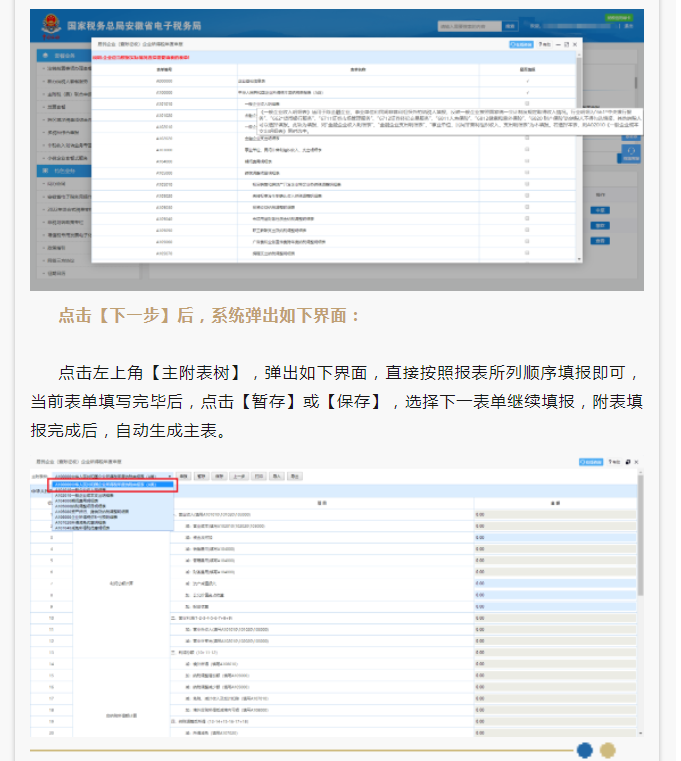Tick the checkbox for row A104000 期间费用明细表
681x761 pixels.
coord(527,161)
